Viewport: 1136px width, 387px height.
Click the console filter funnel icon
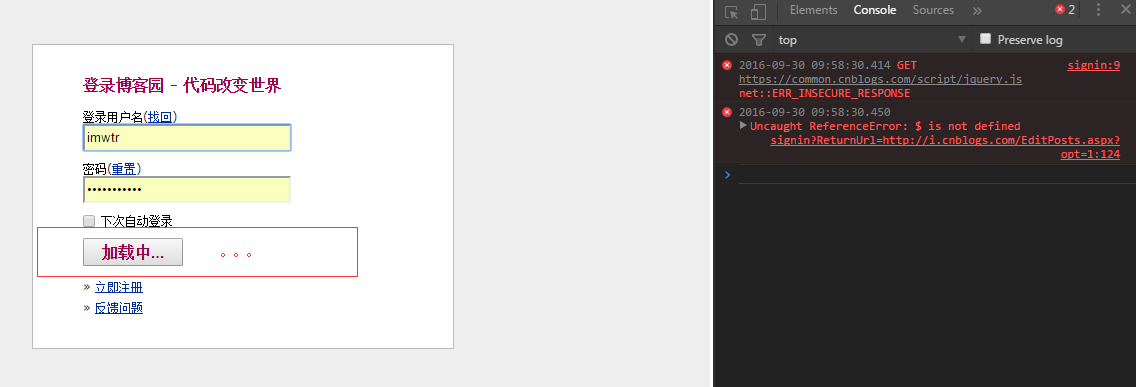pyautogui.click(x=758, y=40)
